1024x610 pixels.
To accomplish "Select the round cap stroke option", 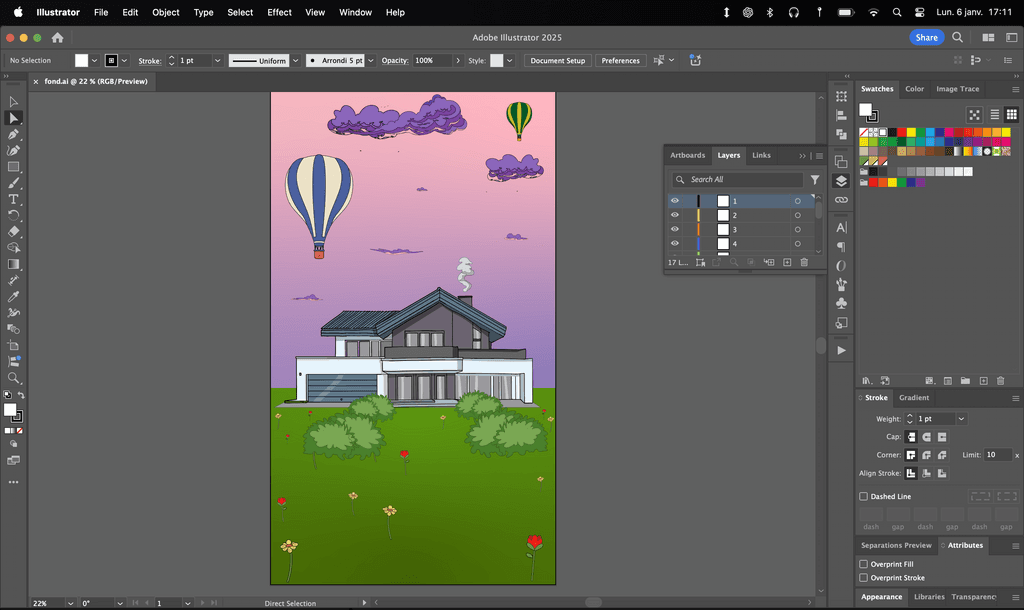I will click(x=927, y=437).
